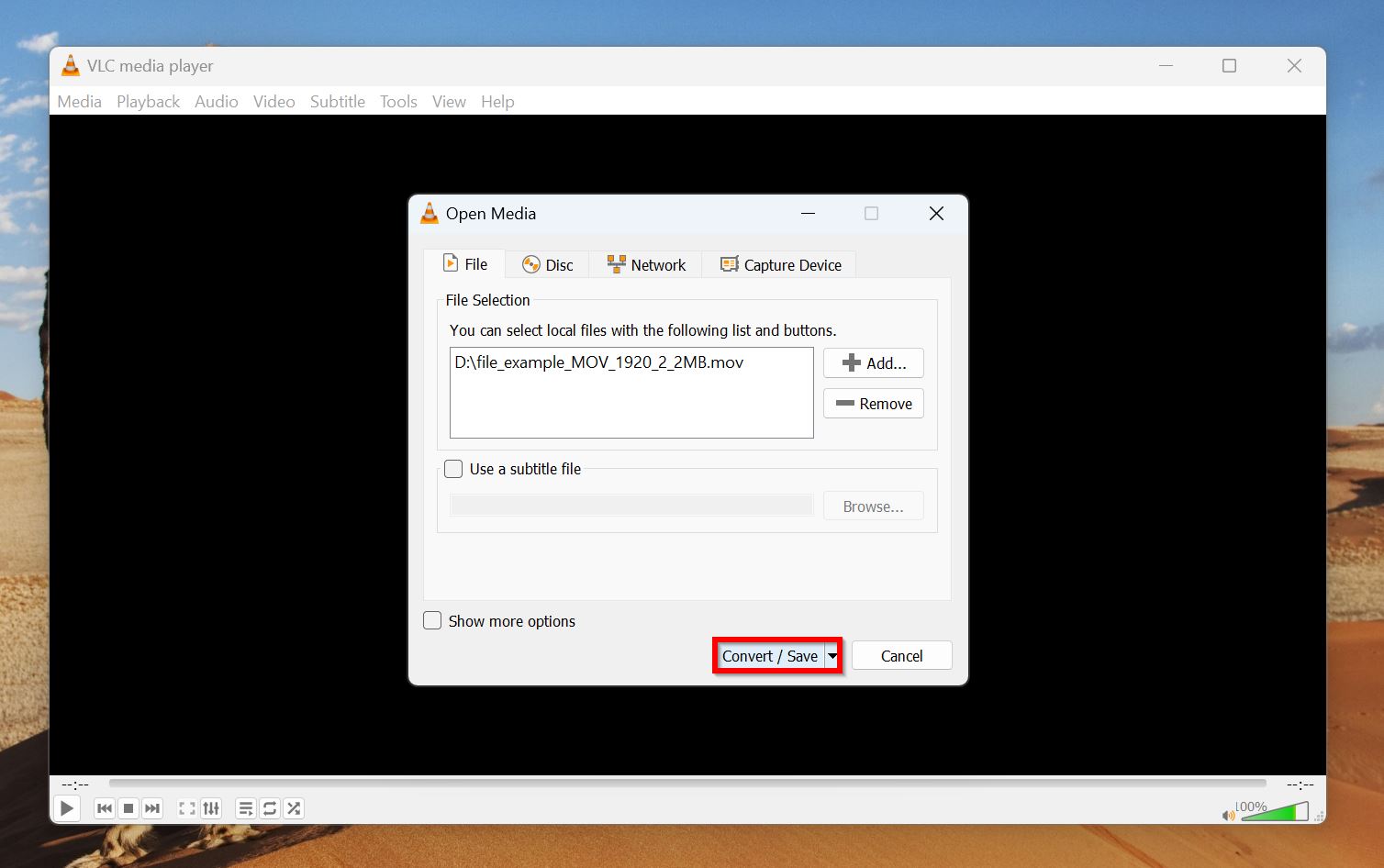This screenshot has width=1384, height=868.
Task: Toggle the loop mode icon
Action: click(270, 808)
